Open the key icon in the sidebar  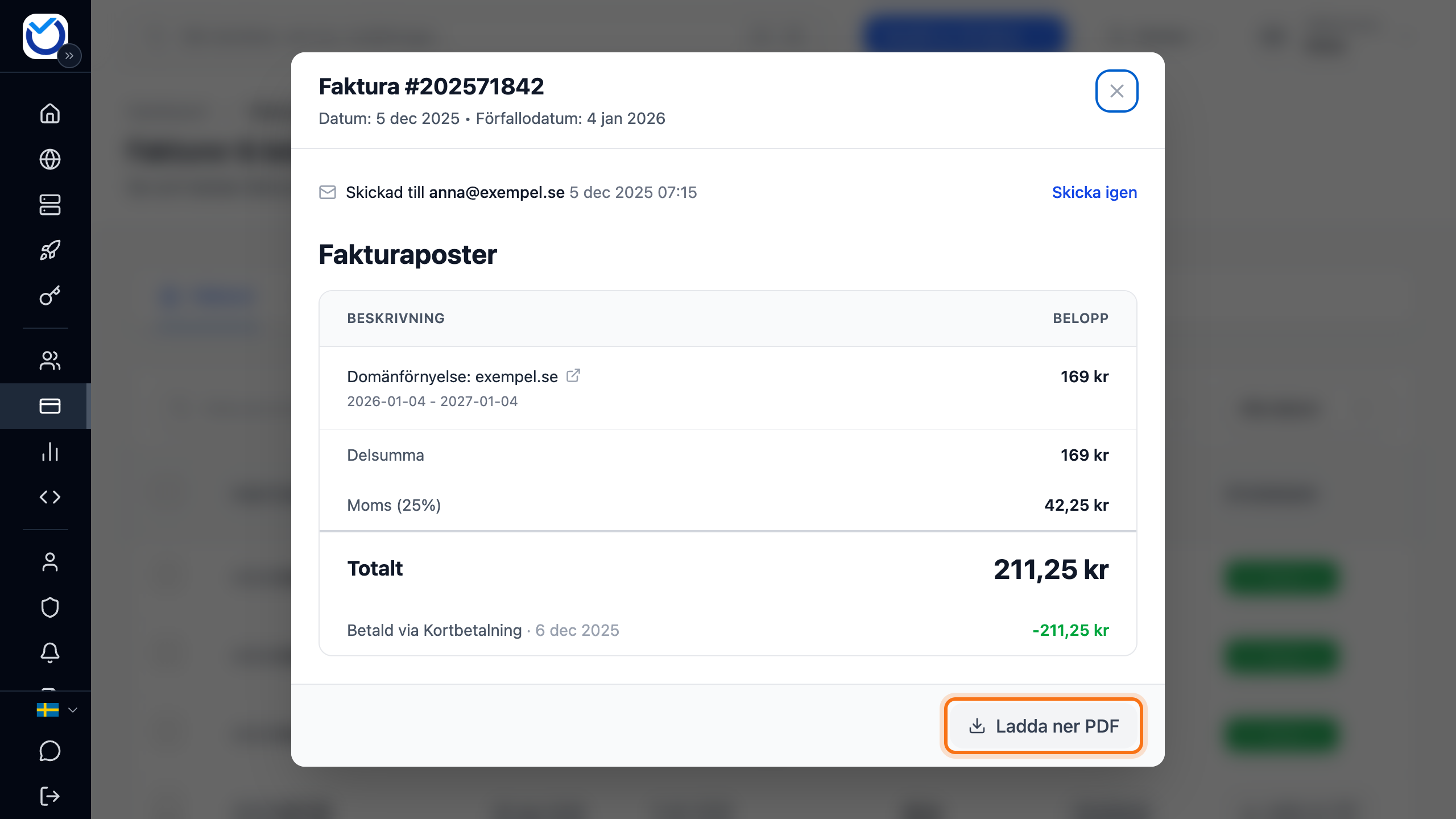pyautogui.click(x=50, y=296)
